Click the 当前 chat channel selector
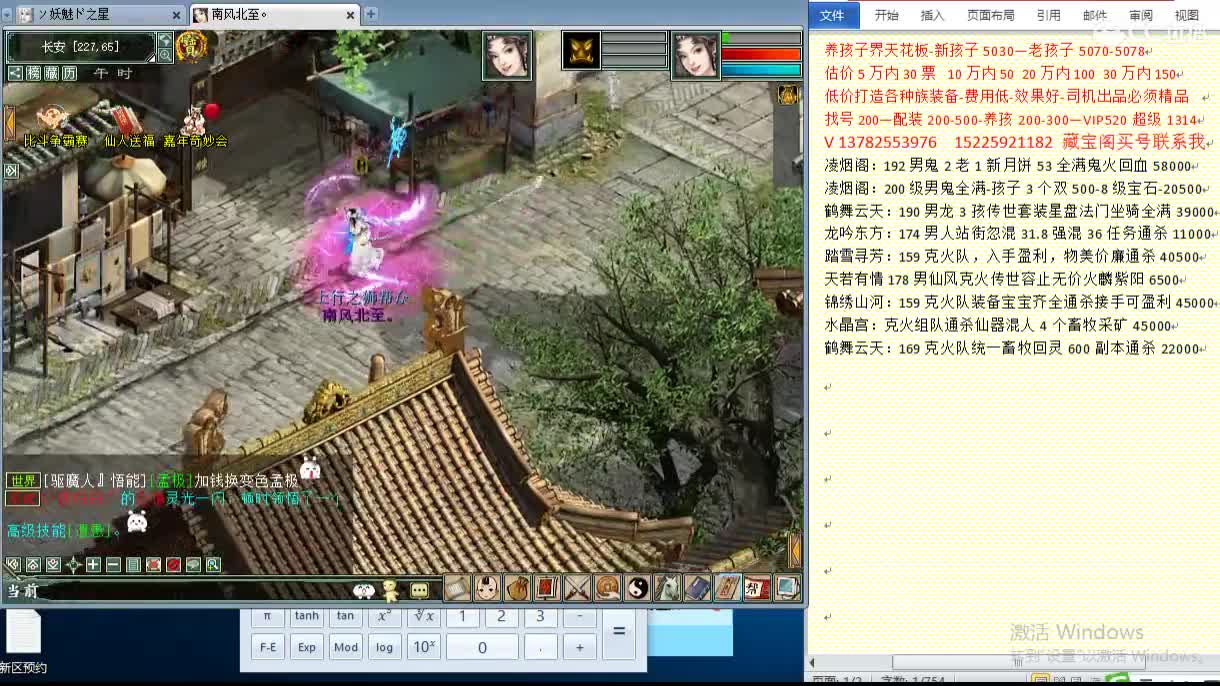Viewport: 1220px width, 686px height. click(x=23, y=591)
